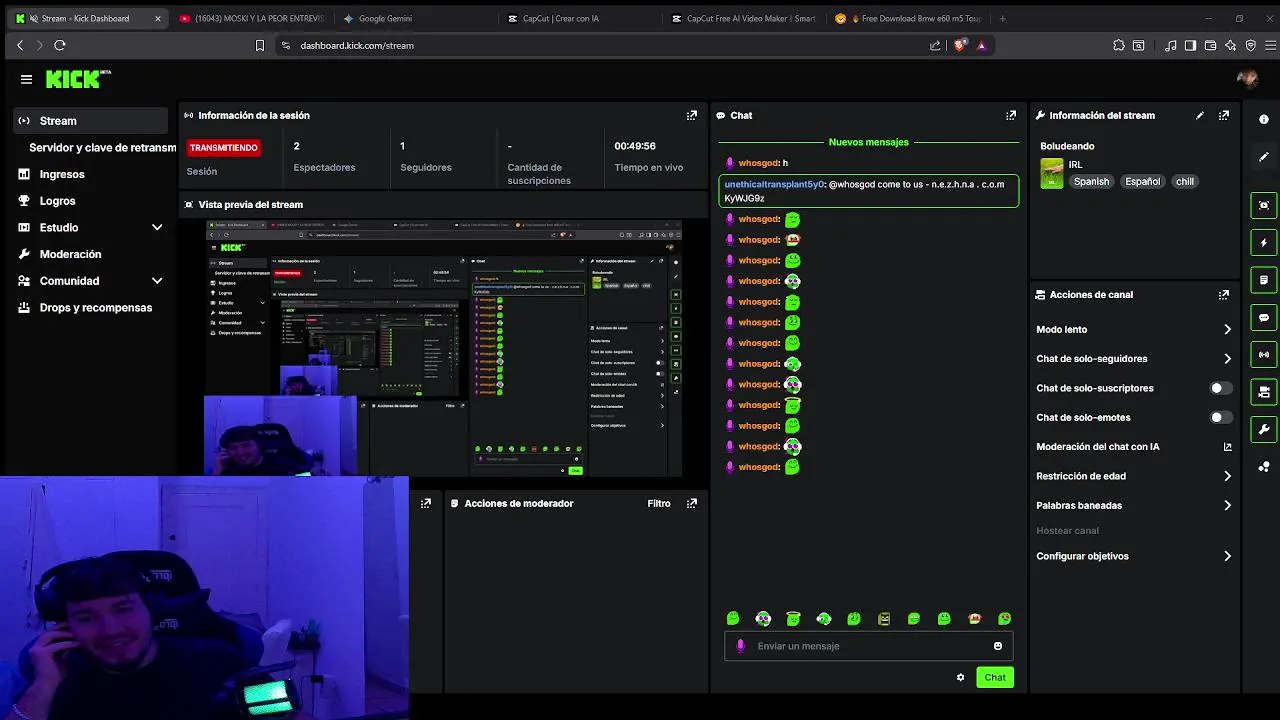Reload the page with browser refresh button

point(60,45)
